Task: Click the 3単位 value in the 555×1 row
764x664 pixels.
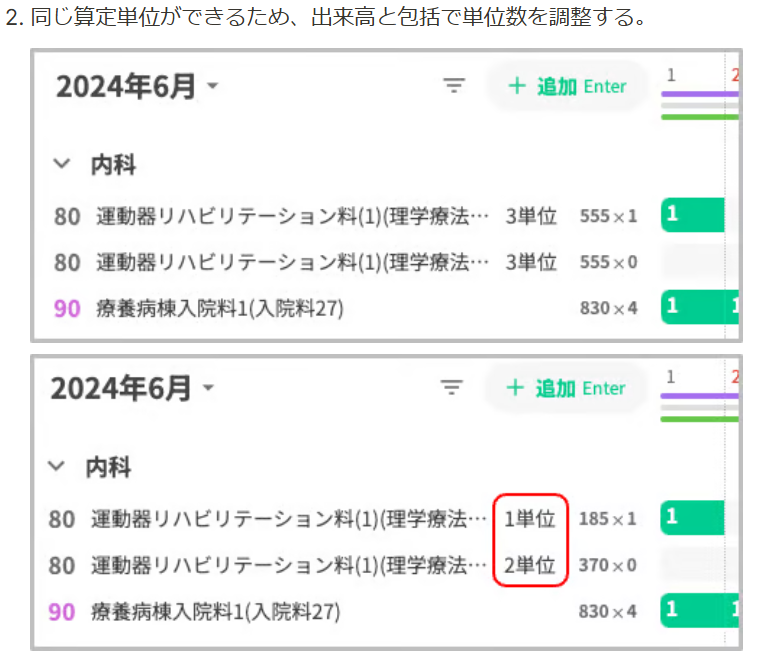Action: coord(531,215)
